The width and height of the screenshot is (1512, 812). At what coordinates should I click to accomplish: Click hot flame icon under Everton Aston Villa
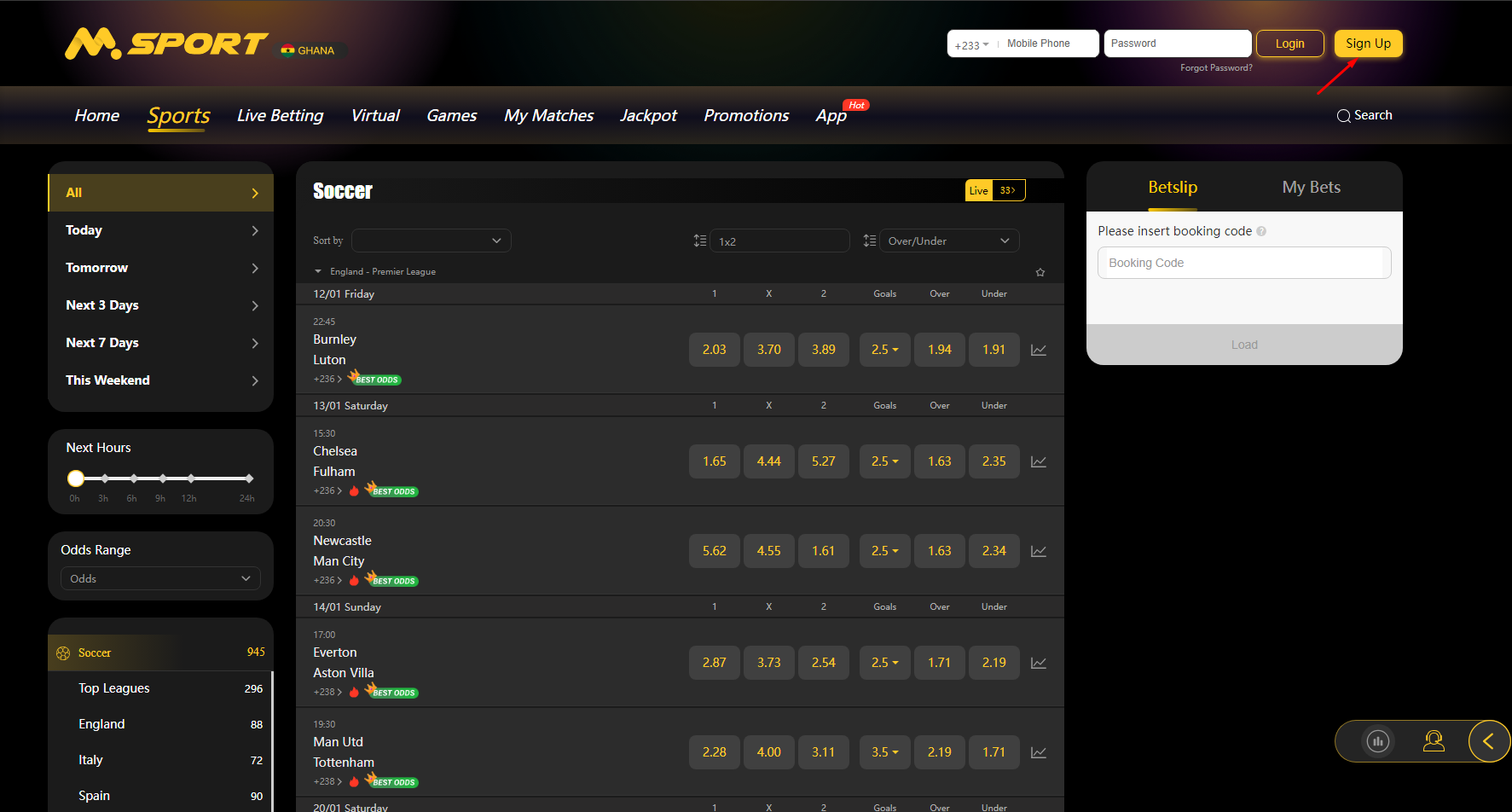click(354, 692)
